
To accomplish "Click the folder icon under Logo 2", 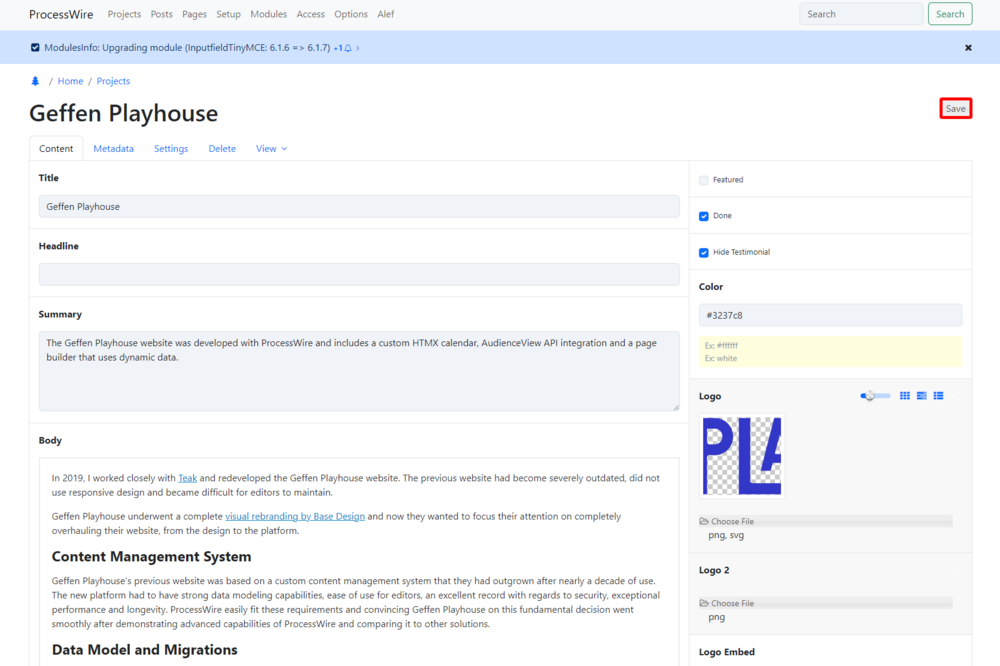I will tap(704, 603).
